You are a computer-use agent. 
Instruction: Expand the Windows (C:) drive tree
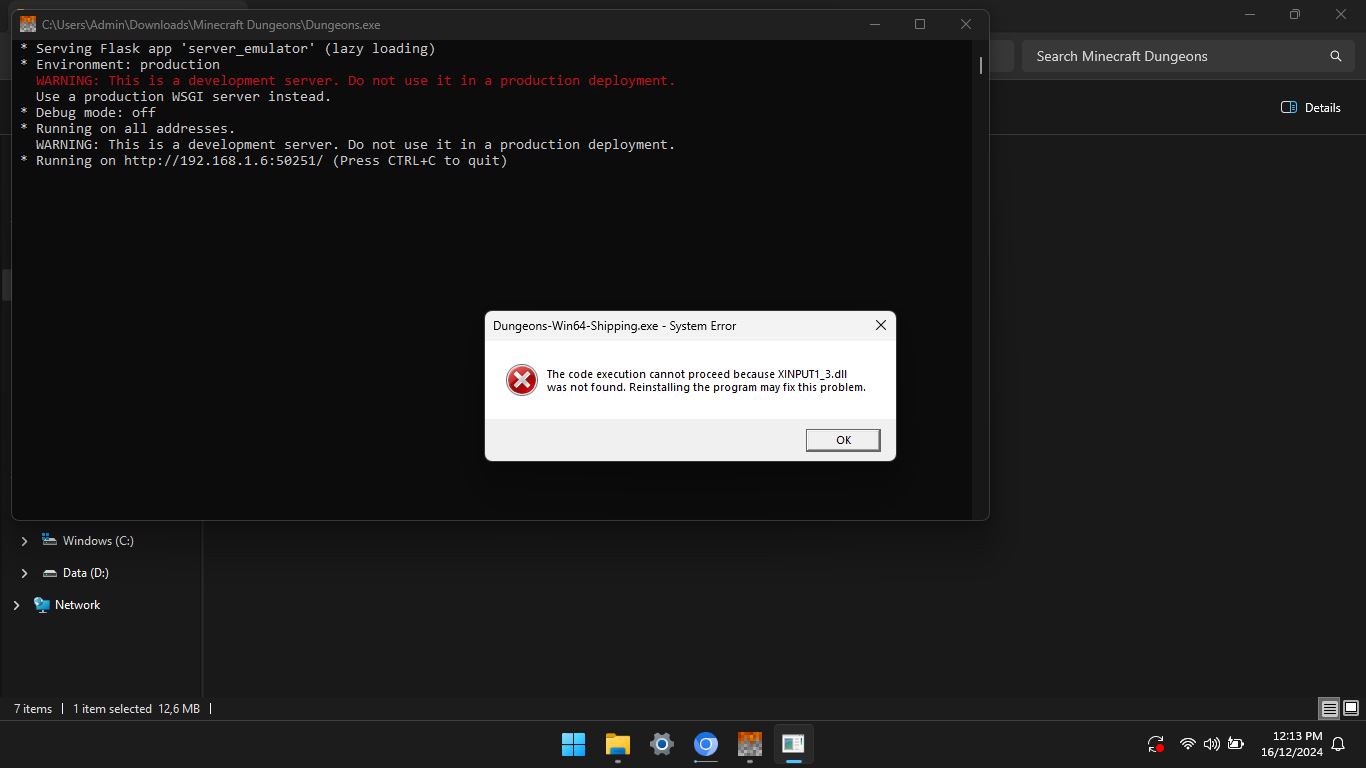(x=25, y=541)
